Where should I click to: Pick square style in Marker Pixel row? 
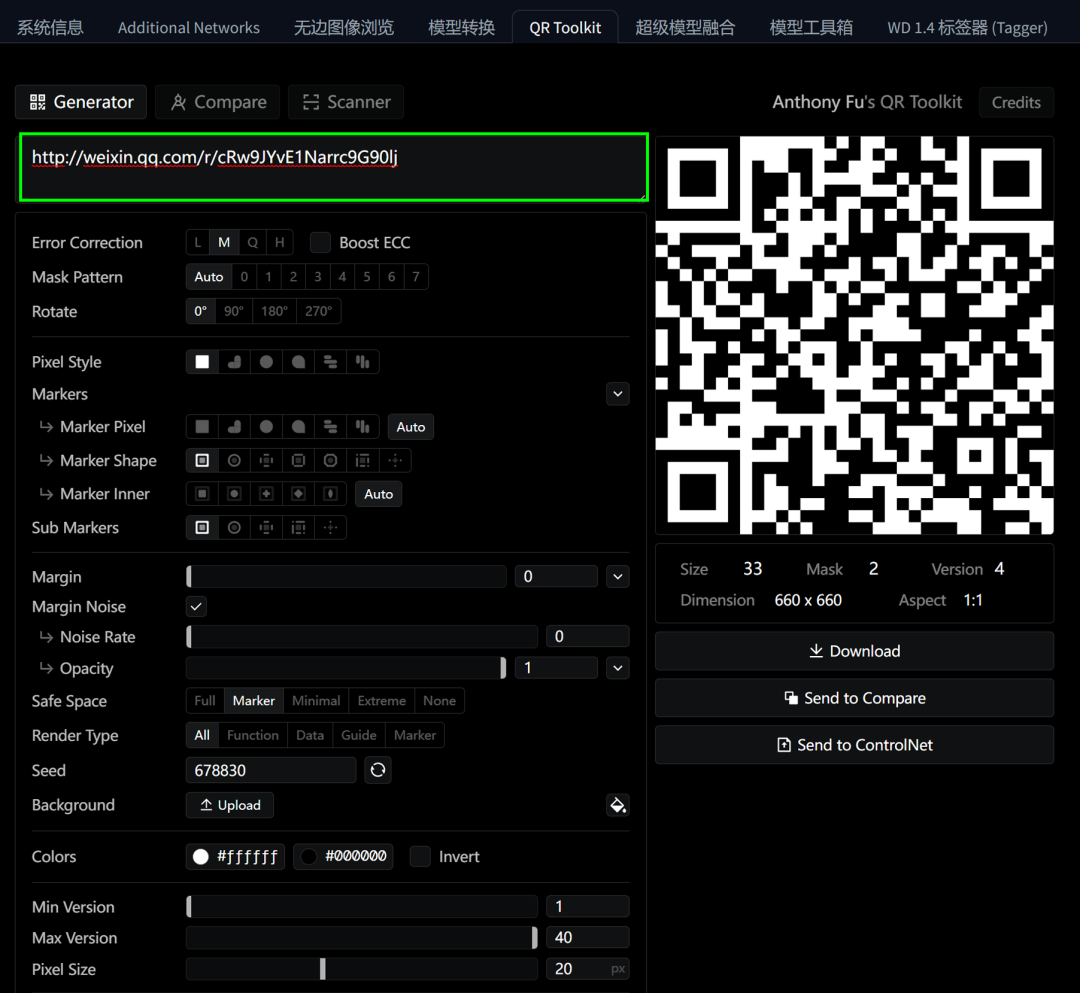(202, 427)
